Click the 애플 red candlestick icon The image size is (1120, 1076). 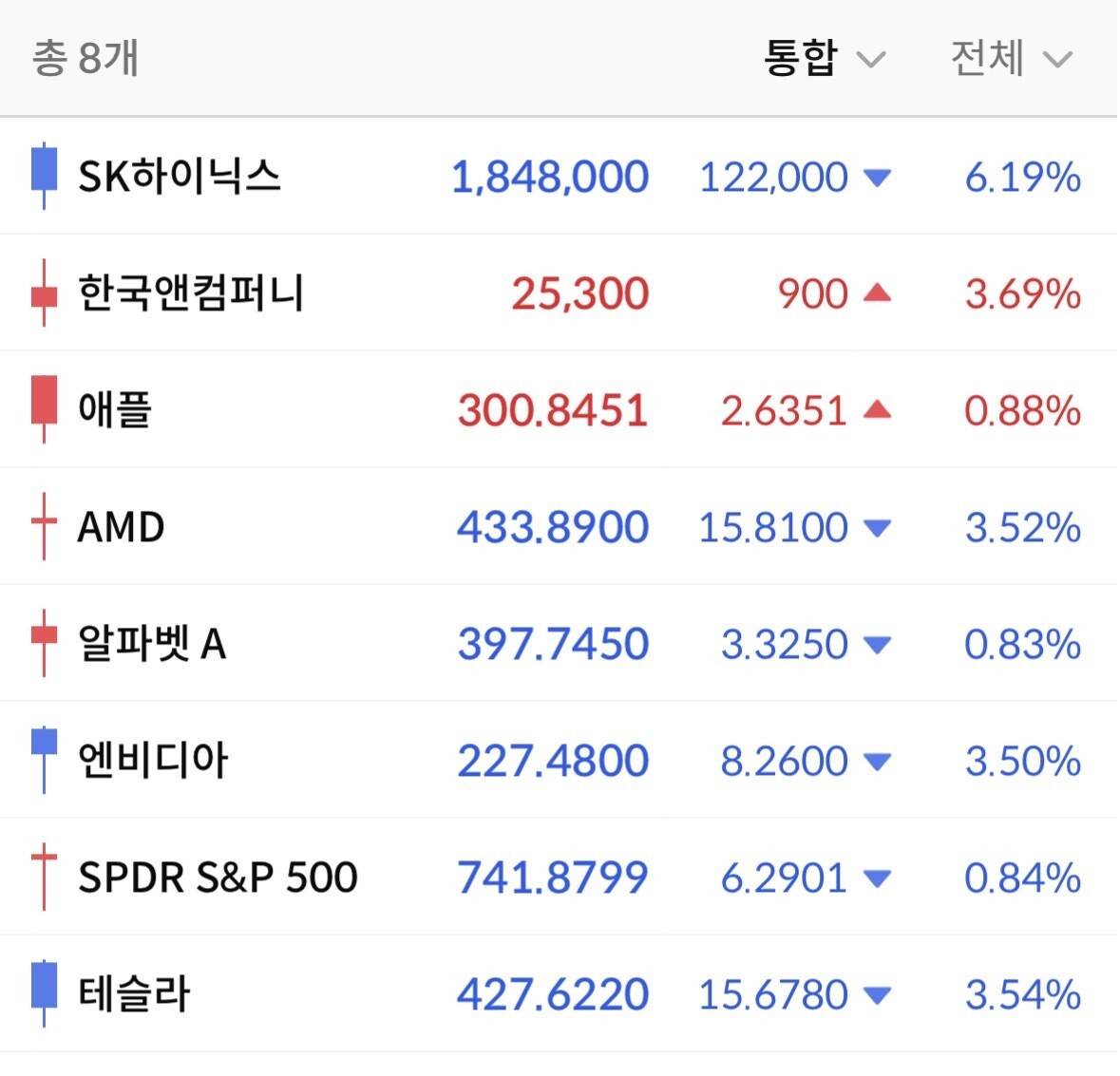click(x=45, y=409)
